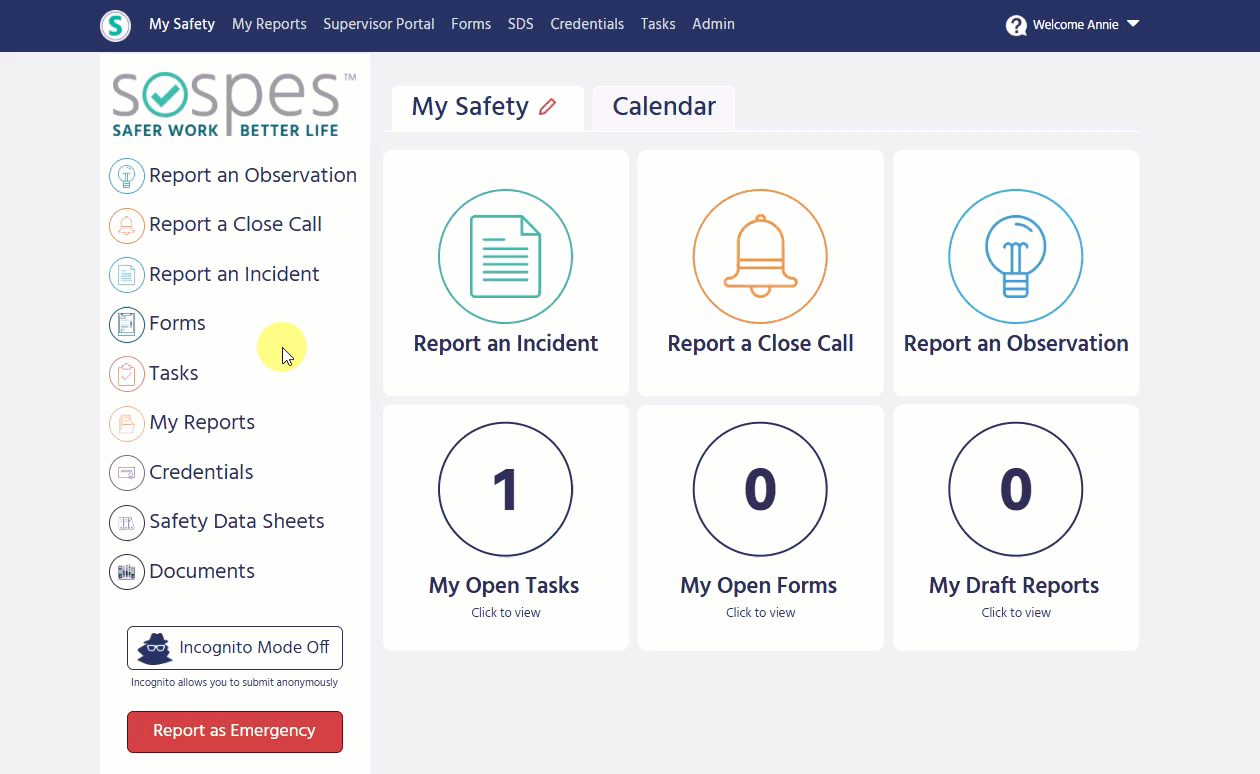Click the large orange bell Close Call icon
The height and width of the screenshot is (774, 1260).
click(760, 256)
